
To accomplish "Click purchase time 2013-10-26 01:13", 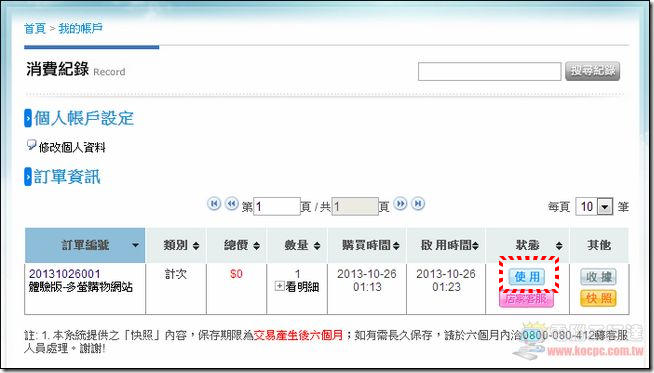I will [367, 280].
